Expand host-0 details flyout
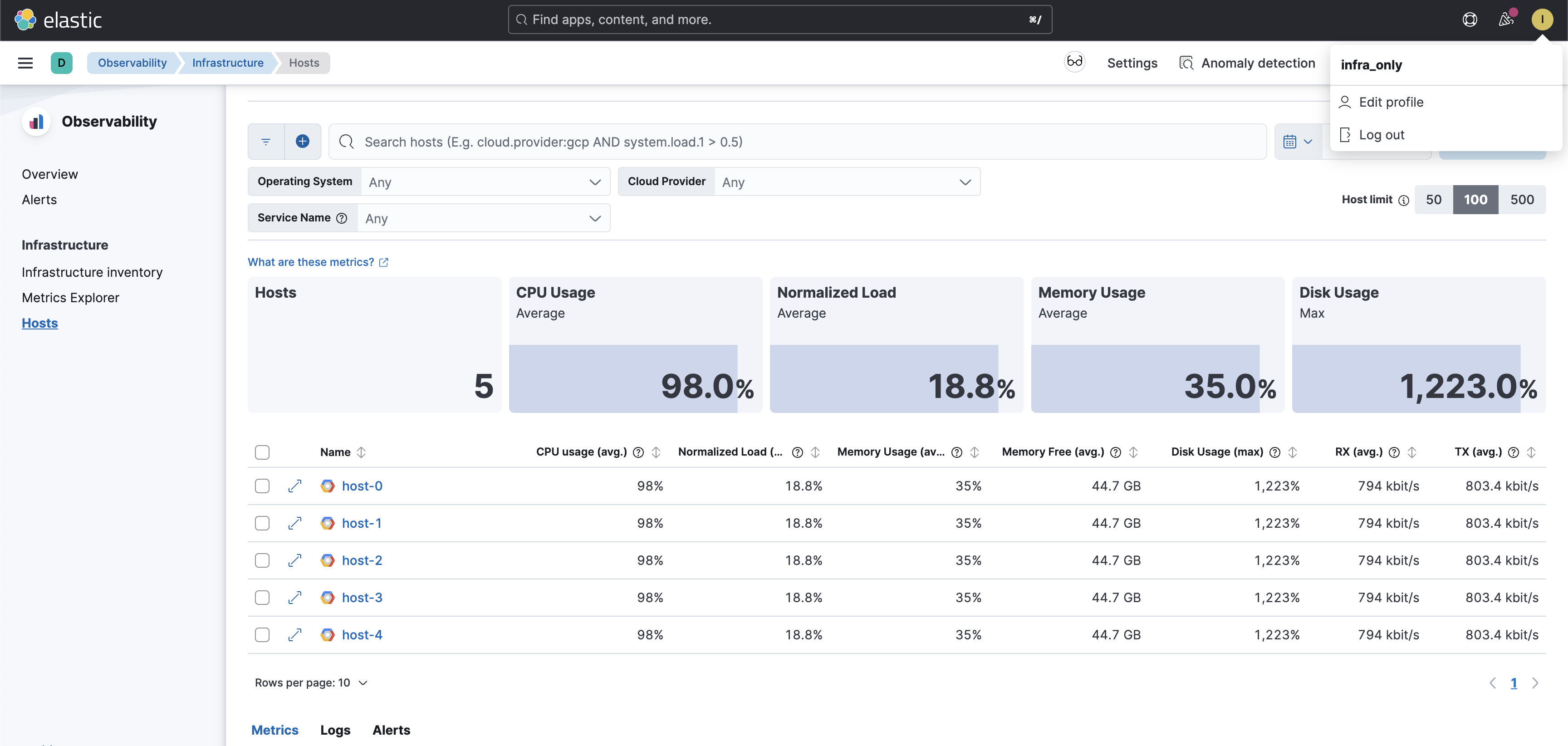 click(x=294, y=486)
